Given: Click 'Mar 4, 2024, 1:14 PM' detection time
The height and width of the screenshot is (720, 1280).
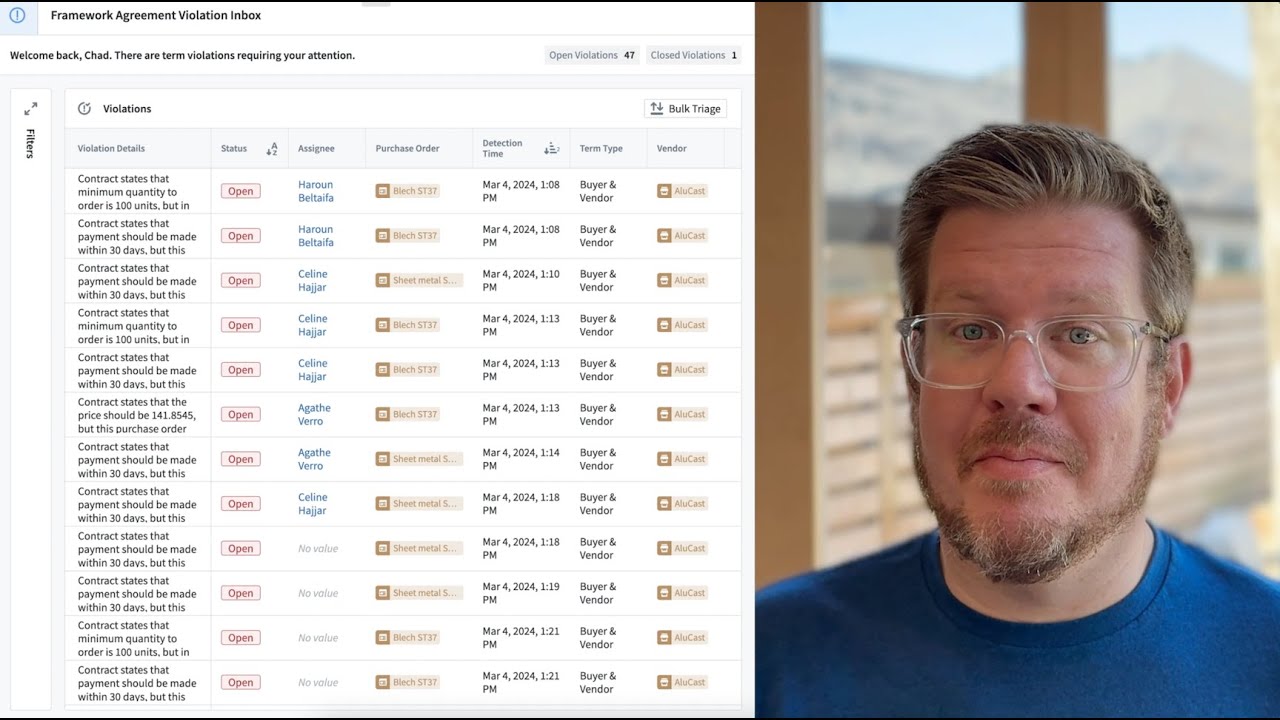Looking at the screenshot, I should point(521,459).
